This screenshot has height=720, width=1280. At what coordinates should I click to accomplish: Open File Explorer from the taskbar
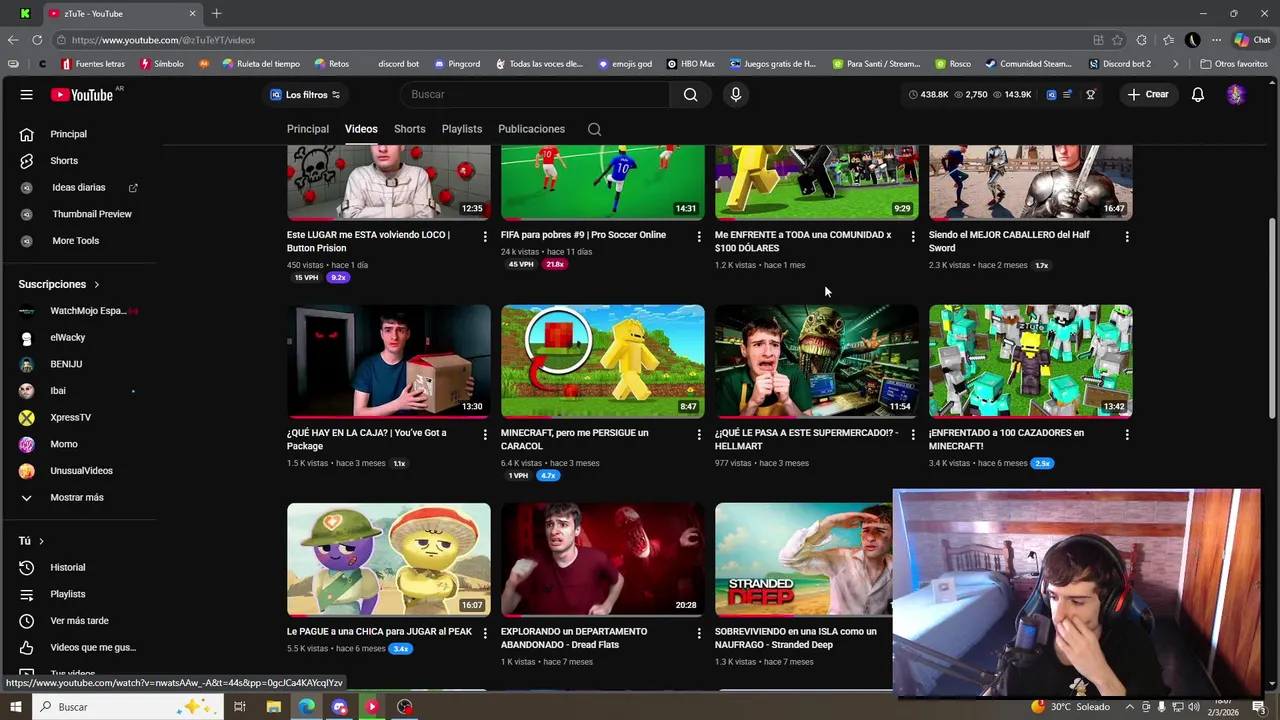pos(273,707)
